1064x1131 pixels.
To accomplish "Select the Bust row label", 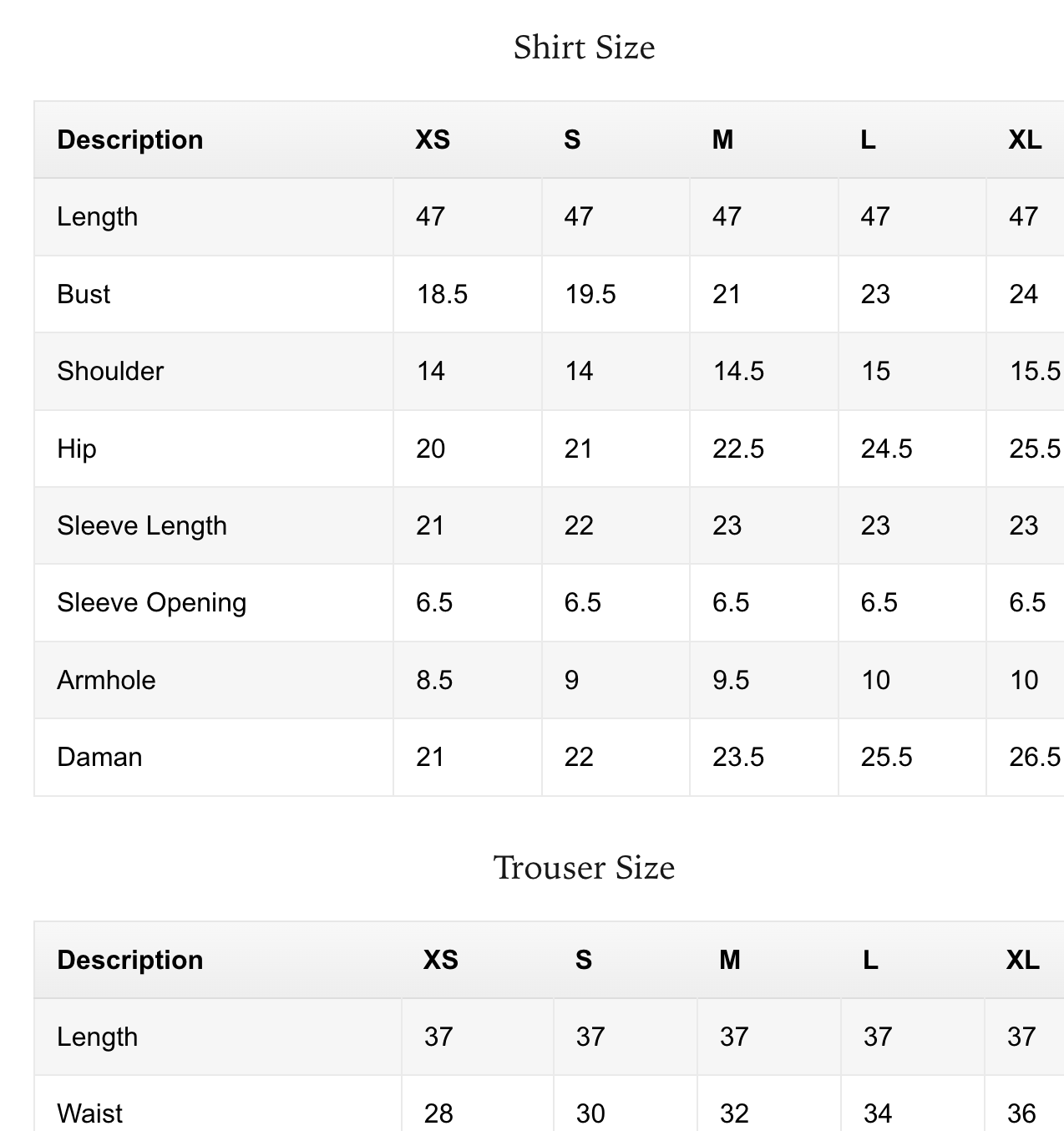I will [84, 294].
